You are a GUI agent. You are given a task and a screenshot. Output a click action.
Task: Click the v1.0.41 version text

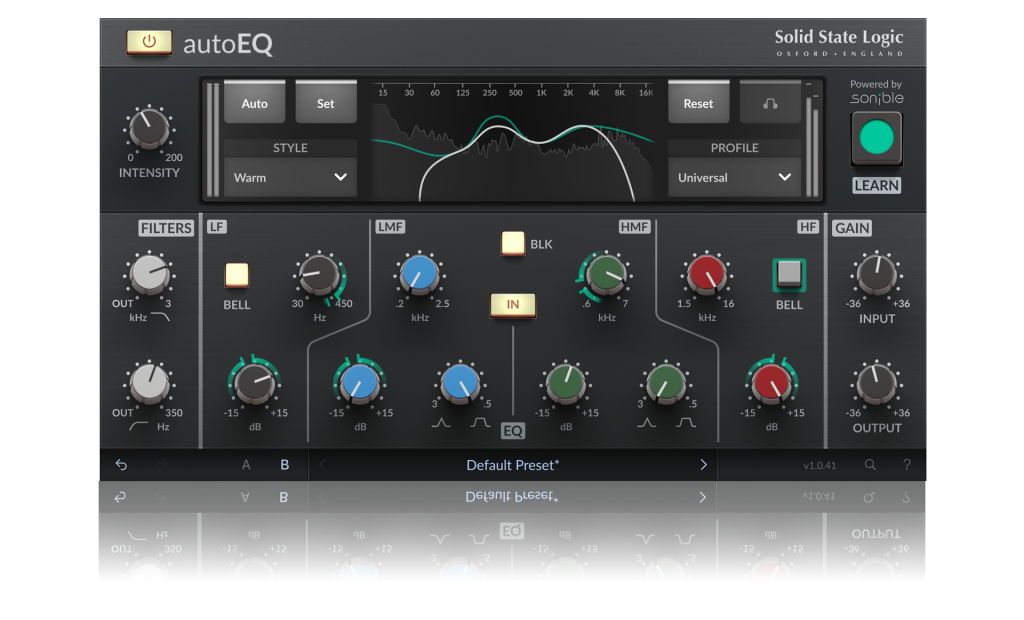[820, 465]
